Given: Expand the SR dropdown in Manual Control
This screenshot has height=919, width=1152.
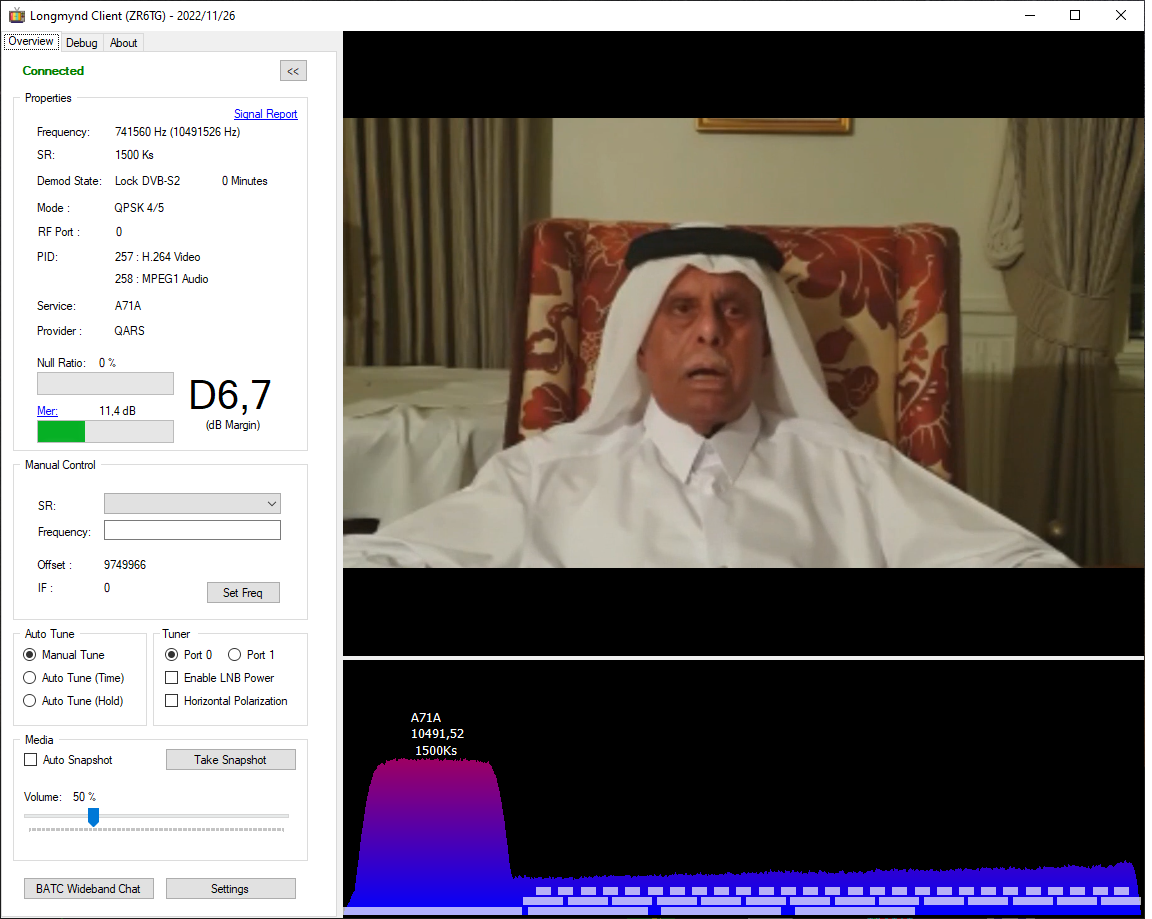Looking at the screenshot, I should pyautogui.click(x=272, y=504).
